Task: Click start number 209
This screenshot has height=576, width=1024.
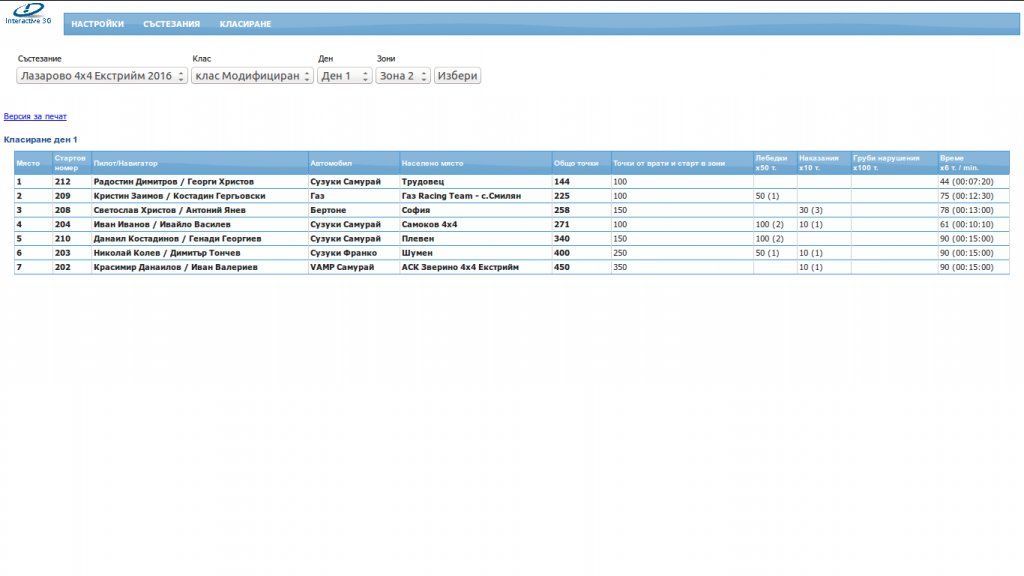Action: click(63, 196)
